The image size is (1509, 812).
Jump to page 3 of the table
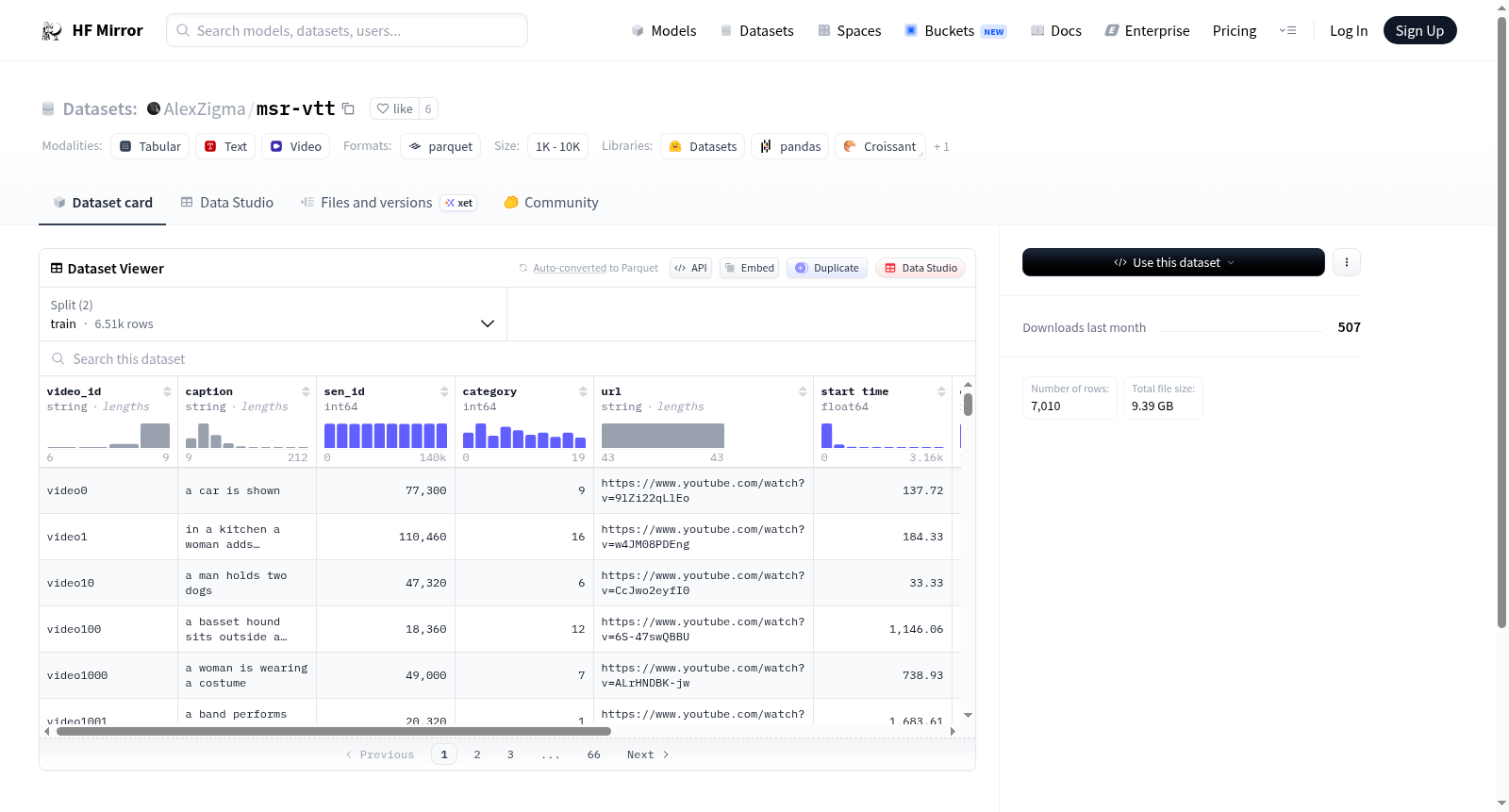pos(510,754)
